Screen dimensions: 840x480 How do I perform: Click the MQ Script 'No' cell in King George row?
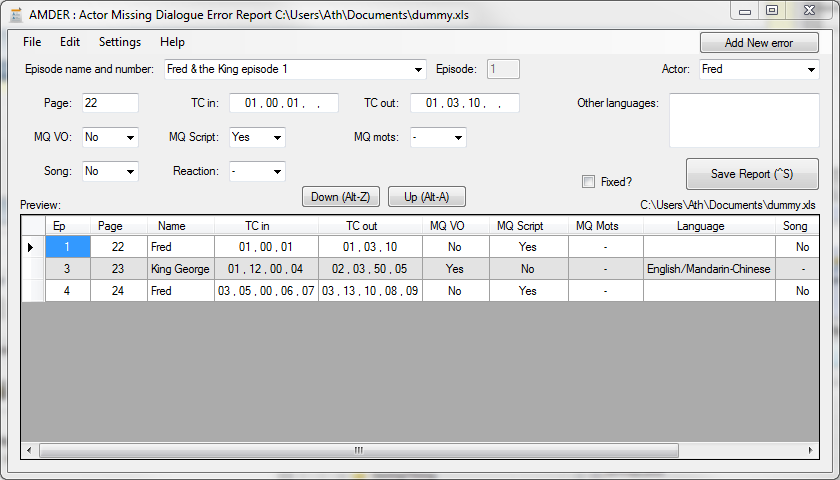[529, 269]
